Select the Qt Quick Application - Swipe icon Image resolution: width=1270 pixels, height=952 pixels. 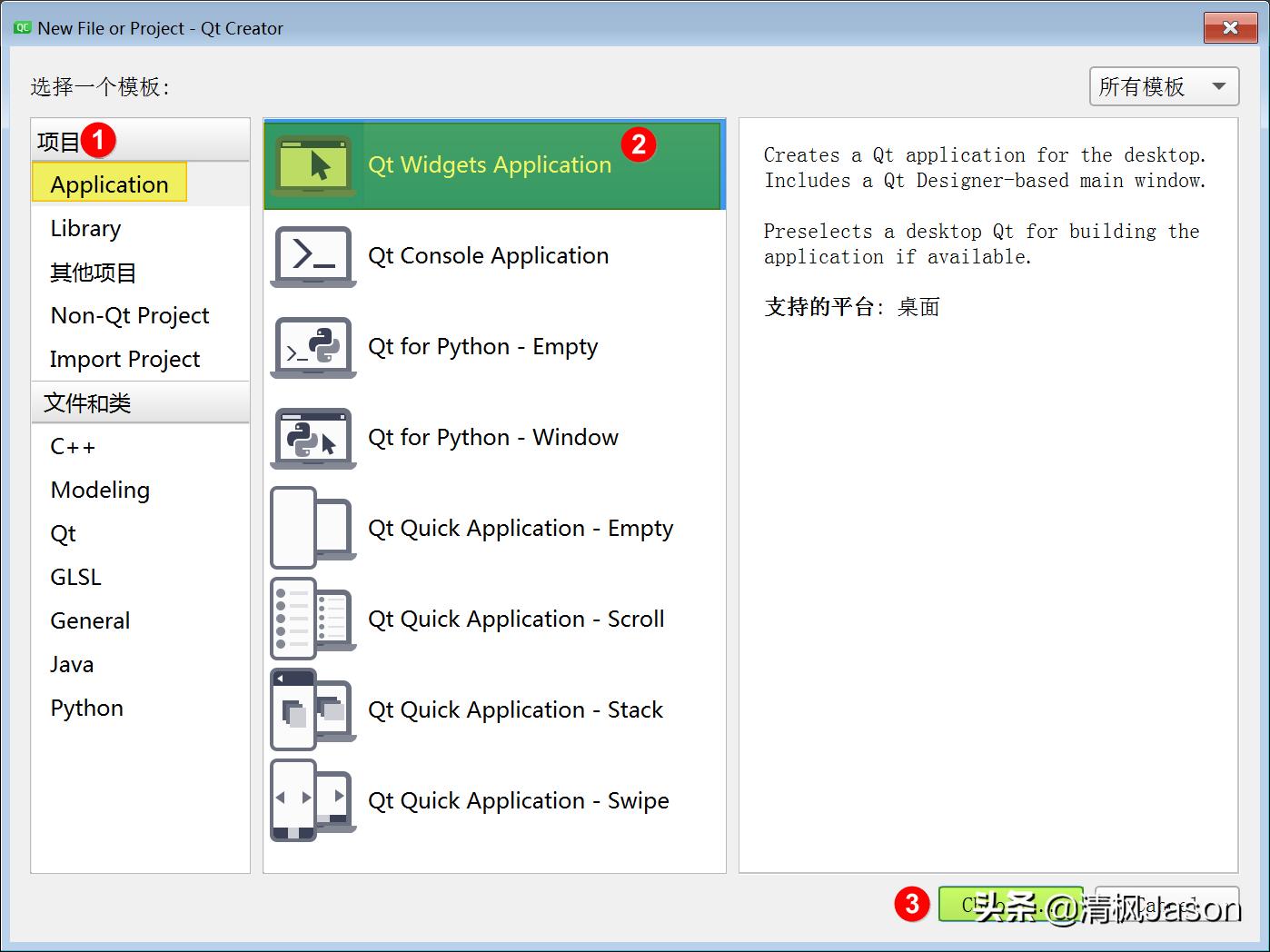pos(313,800)
